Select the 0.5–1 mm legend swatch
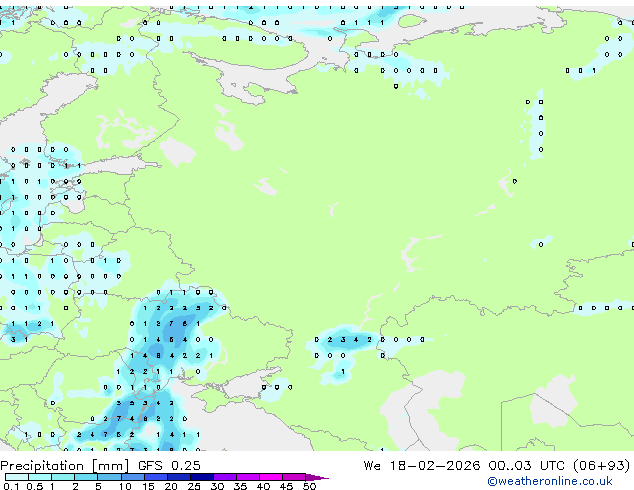Viewport: 634px width, 490px height. click(40, 477)
